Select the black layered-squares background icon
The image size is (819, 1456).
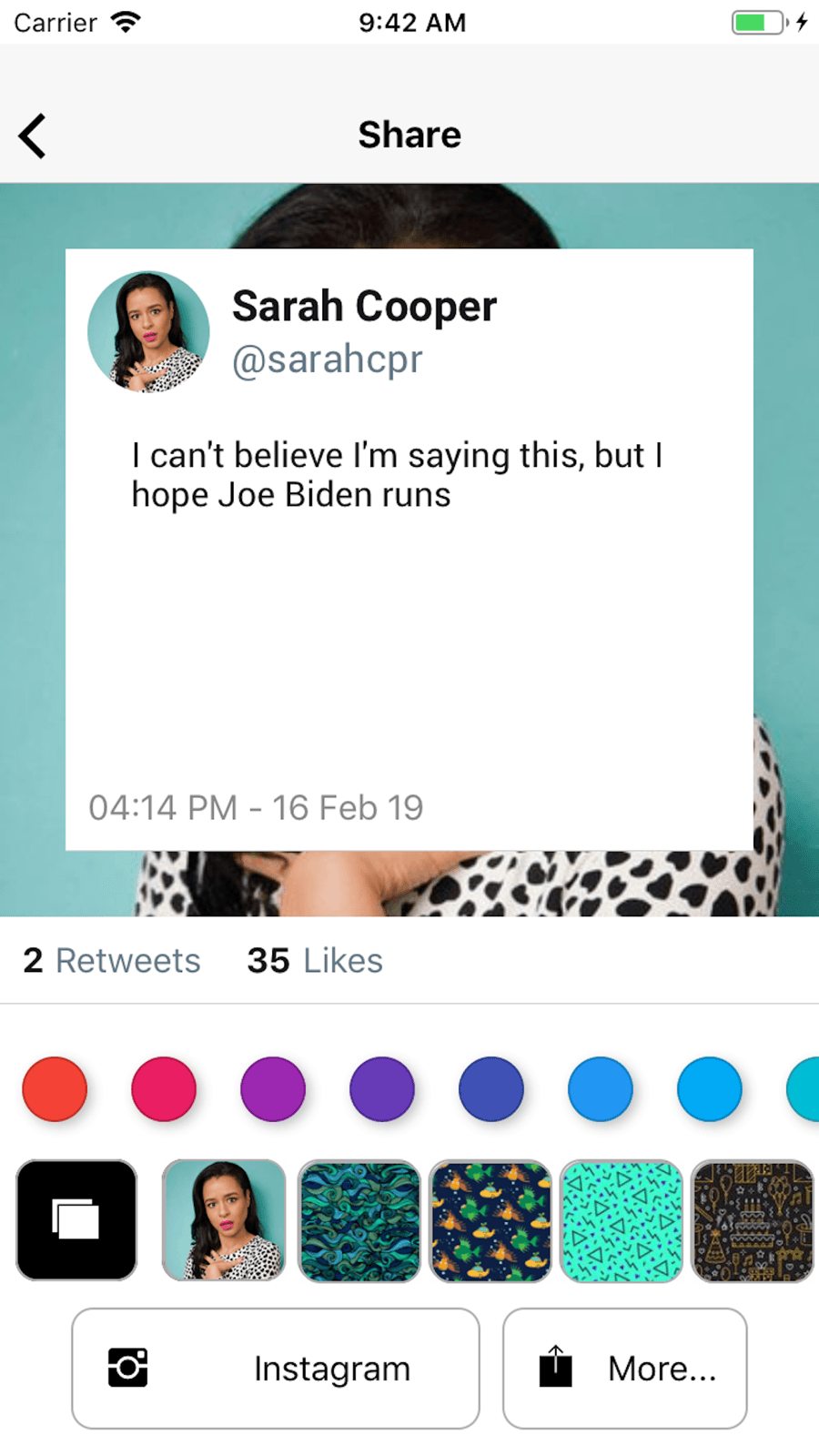pyautogui.click(x=76, y=1219)
